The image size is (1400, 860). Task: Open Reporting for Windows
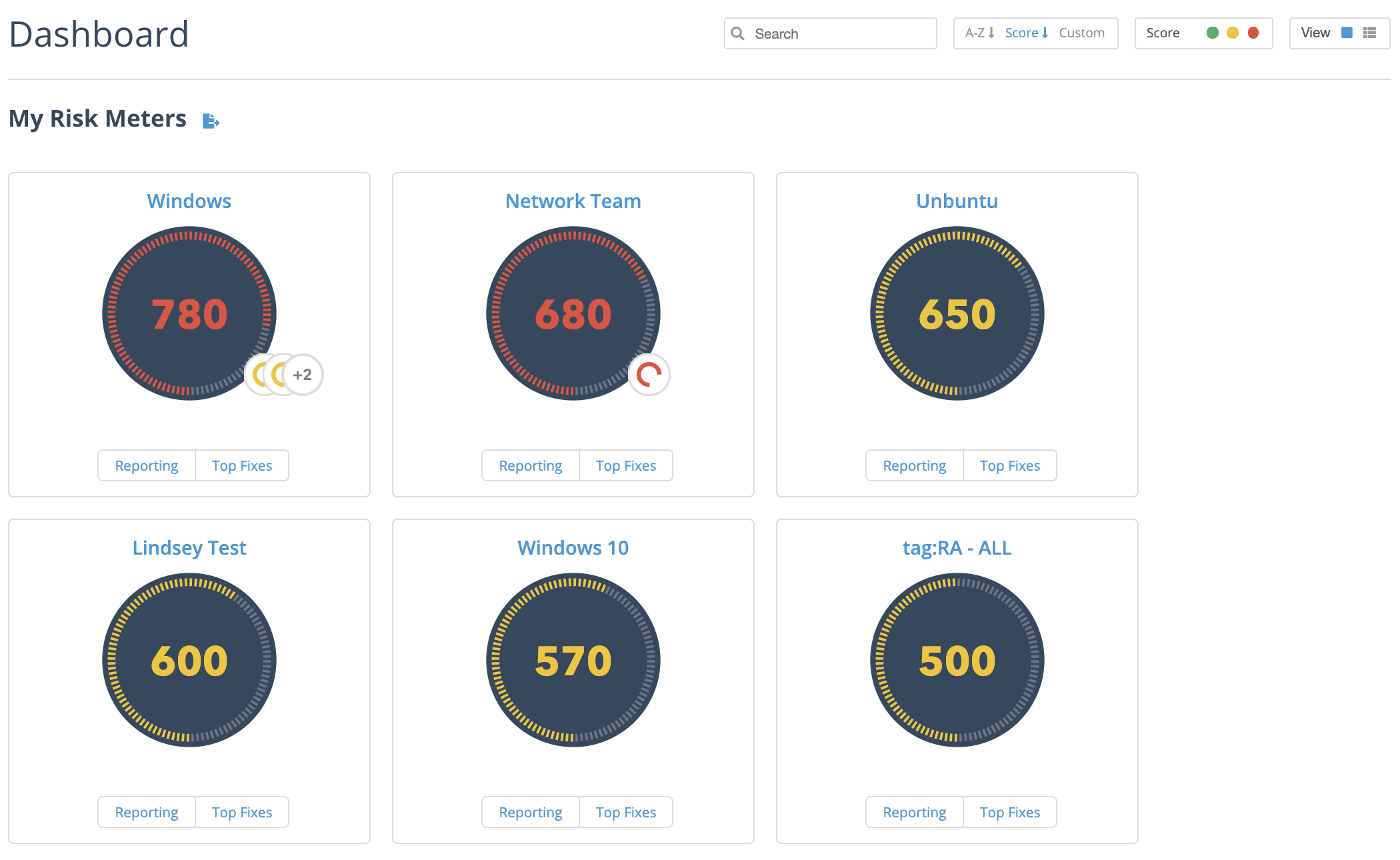pos(147,465)
